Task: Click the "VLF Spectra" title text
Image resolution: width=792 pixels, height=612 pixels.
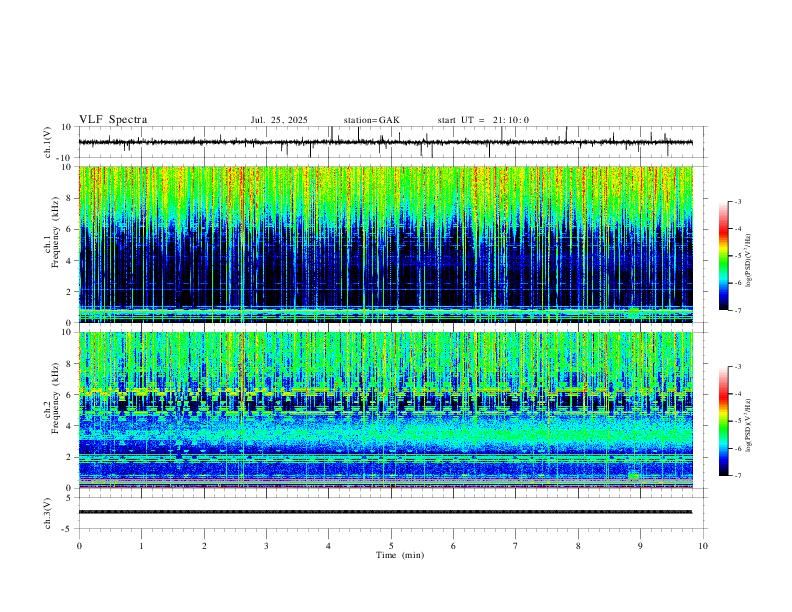Action: (113, 120)
